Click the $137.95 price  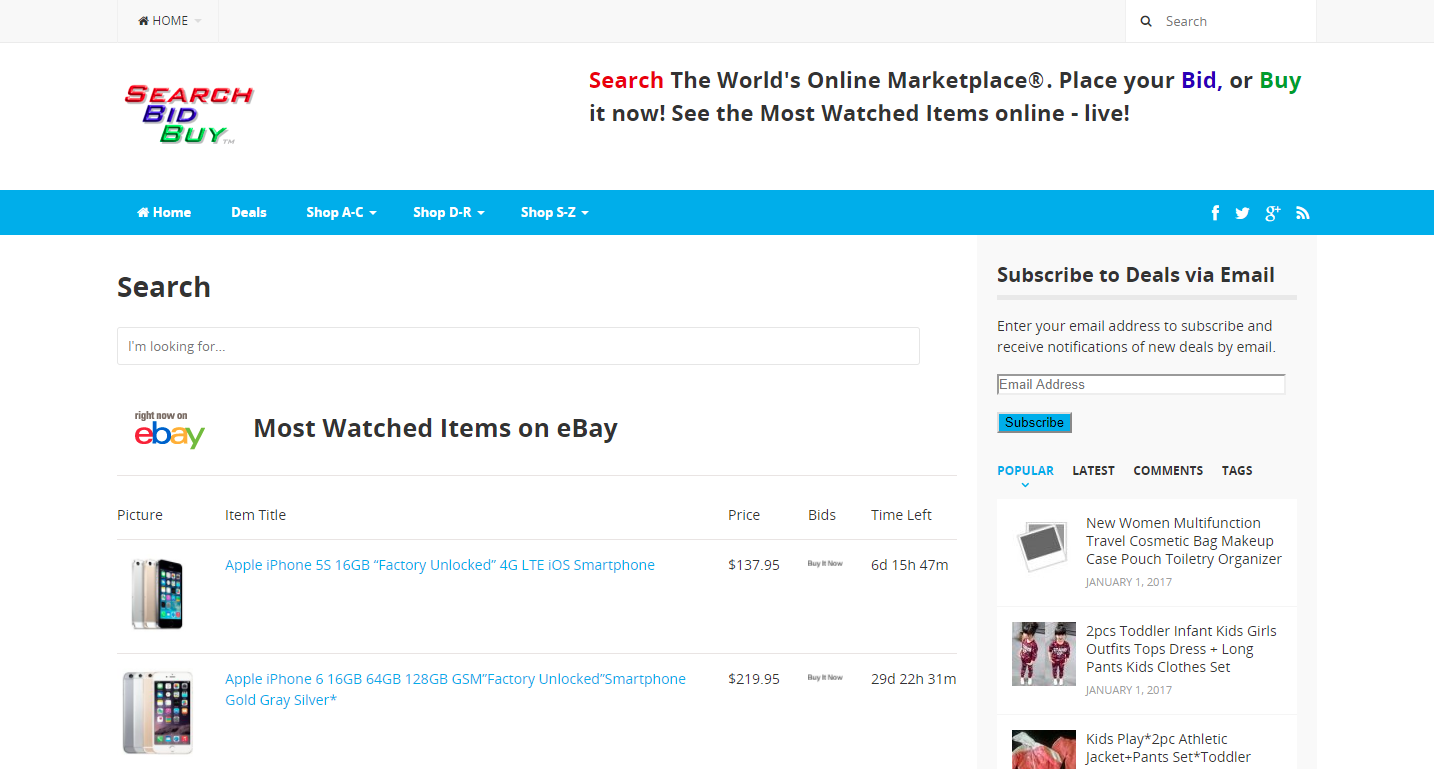coord(754,565)
